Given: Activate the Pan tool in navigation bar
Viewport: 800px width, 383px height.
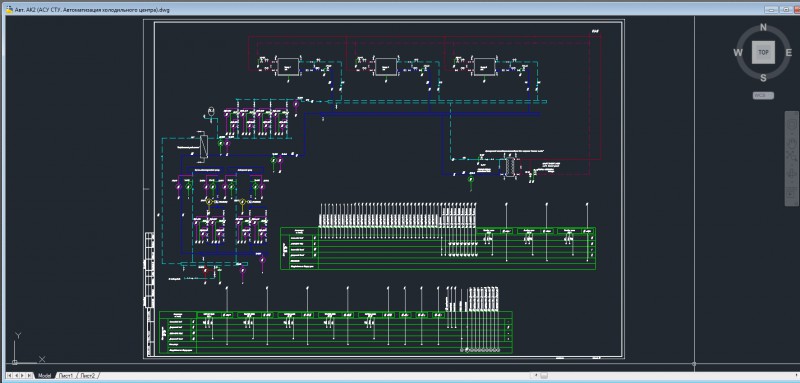Looking at the screenshot, I should point(792,143).
